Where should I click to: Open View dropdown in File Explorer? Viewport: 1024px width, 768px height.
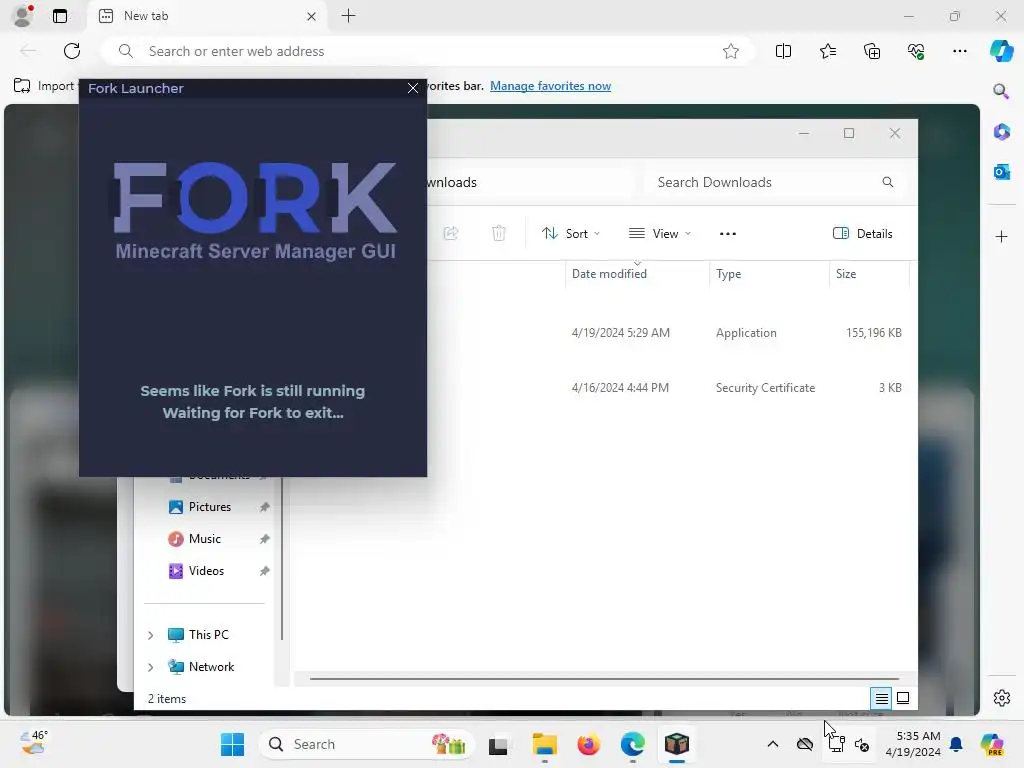(660, 234)
